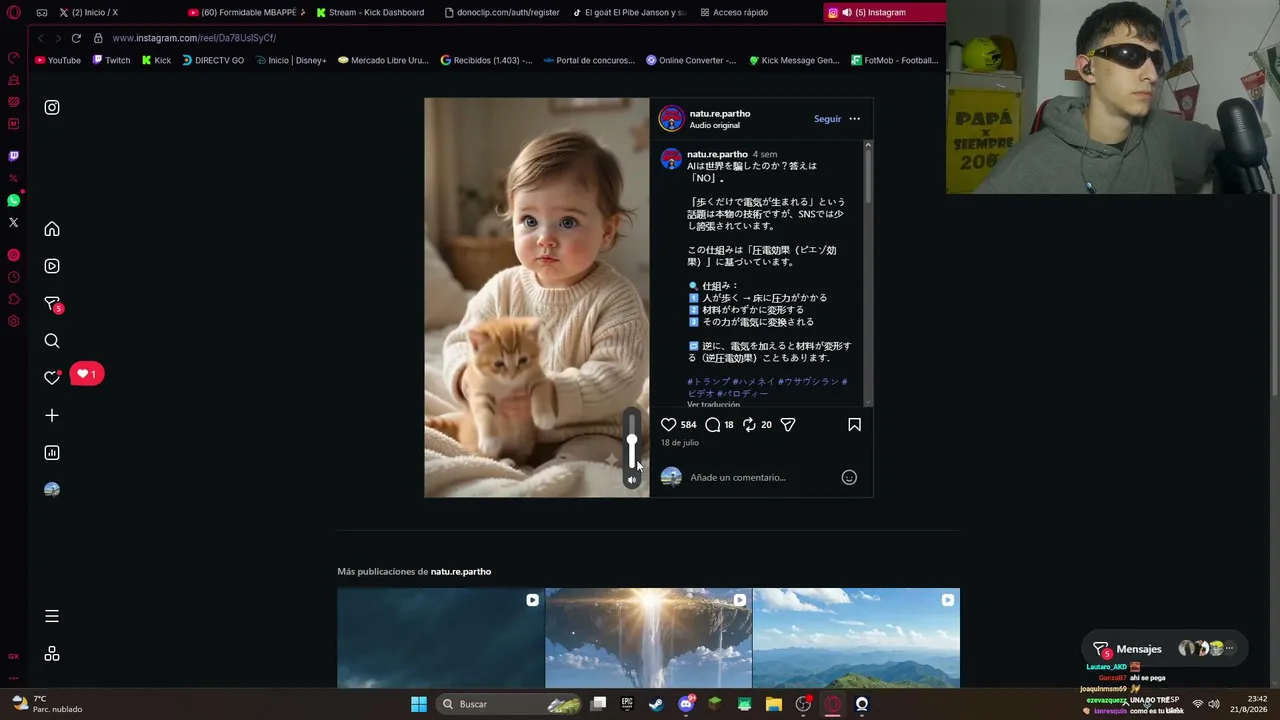Viewport: 1280px width, 720px height.
Task: Switch to the Formidable MBAPPÉ YouTube tab
Action: point(245,13)
